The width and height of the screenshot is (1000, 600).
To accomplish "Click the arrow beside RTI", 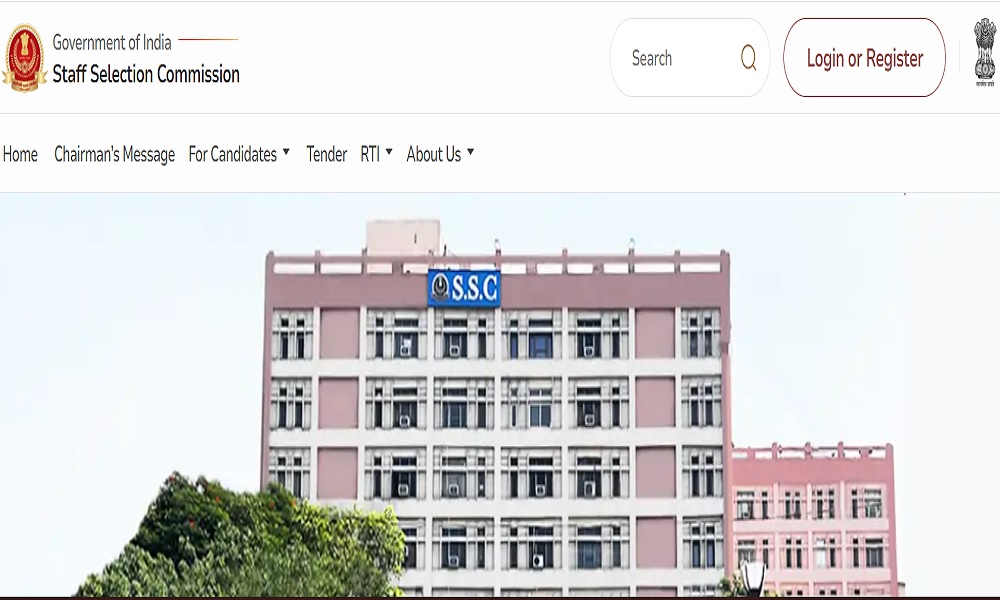I will coord(389,152).
